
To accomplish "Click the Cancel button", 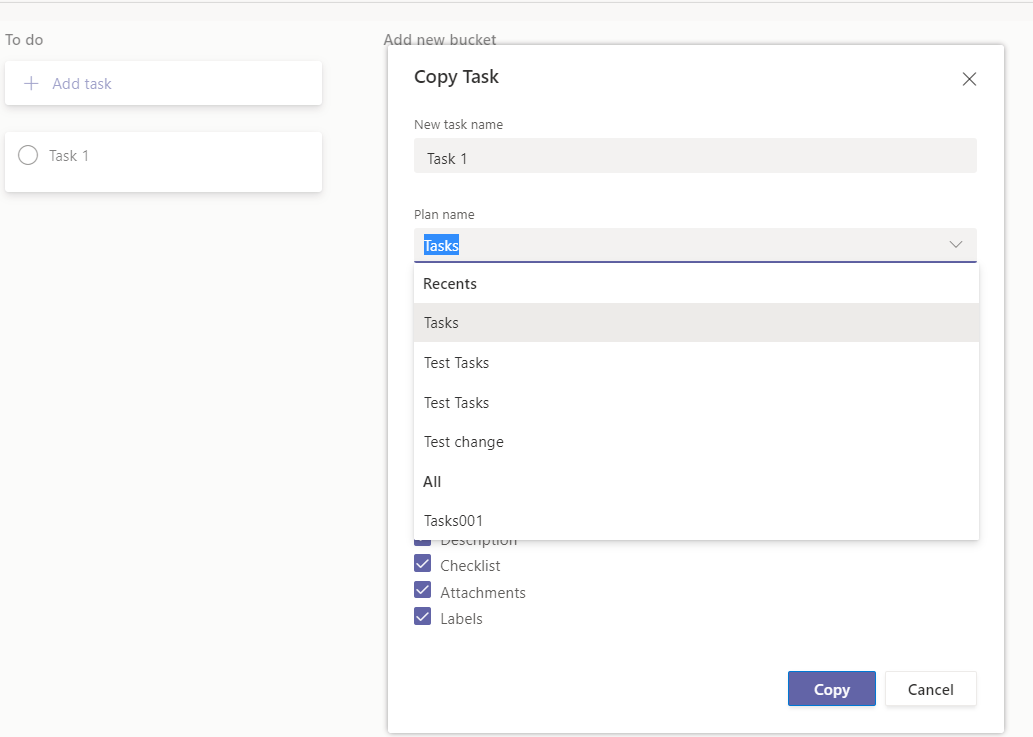I will [930, 689].
